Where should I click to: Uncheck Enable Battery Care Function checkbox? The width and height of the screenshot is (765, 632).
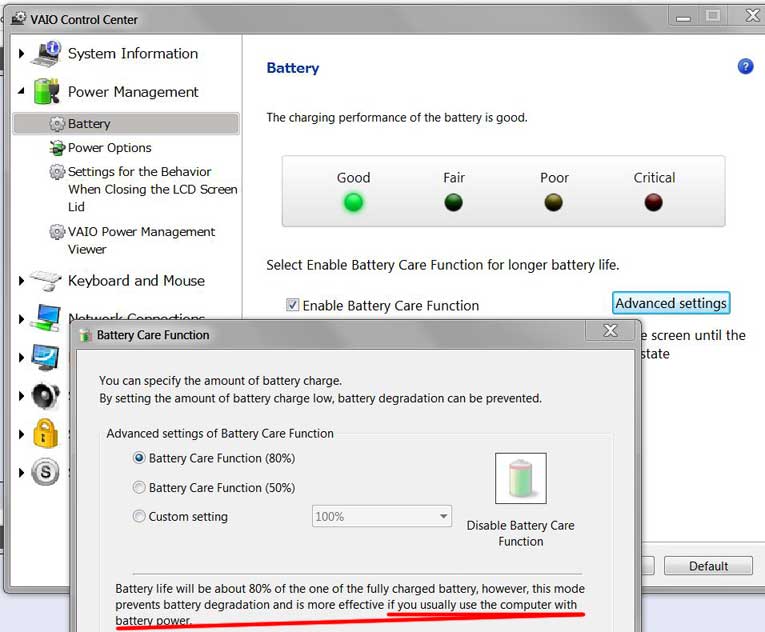pos(293,305)
